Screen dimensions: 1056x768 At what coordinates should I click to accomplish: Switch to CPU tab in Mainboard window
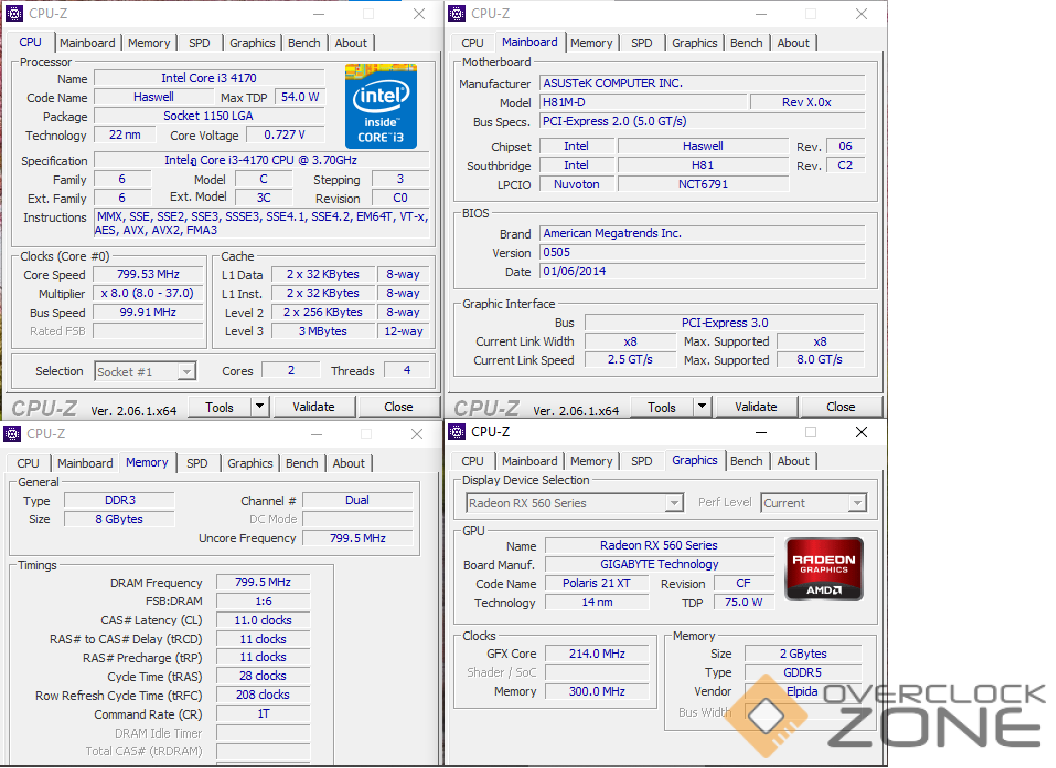[472, 43]
